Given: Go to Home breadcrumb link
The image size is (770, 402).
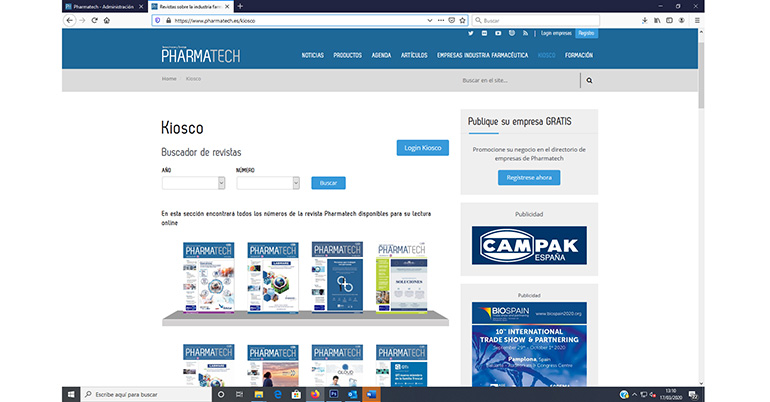Looking at the screenshot, I should click(x=169, y=79).
